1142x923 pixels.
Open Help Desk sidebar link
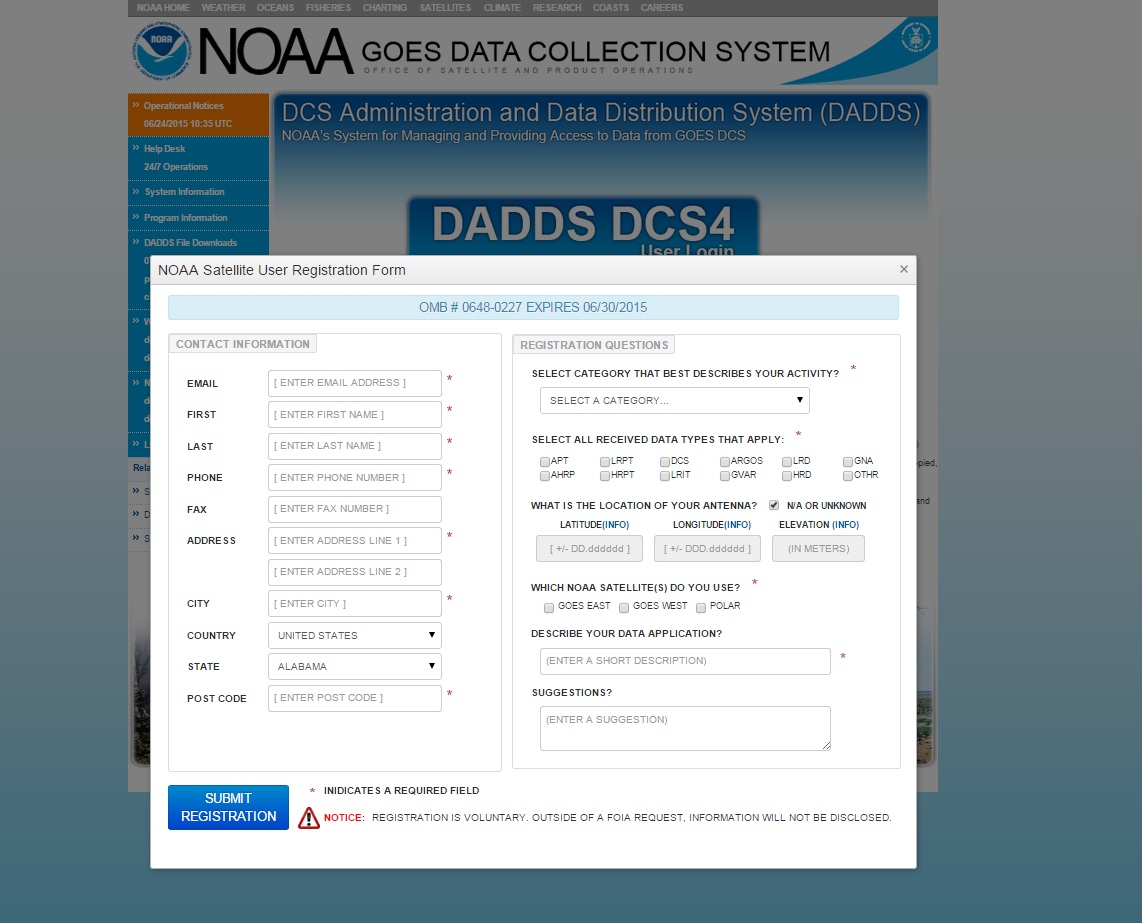coord(165,149)
